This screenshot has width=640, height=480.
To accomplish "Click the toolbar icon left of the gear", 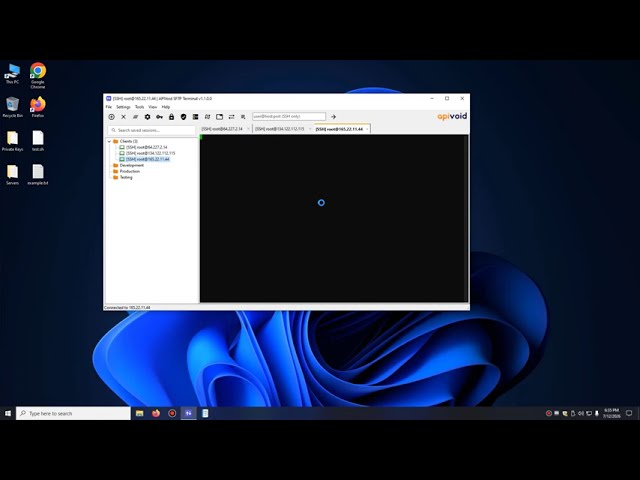I will (135, 117).
